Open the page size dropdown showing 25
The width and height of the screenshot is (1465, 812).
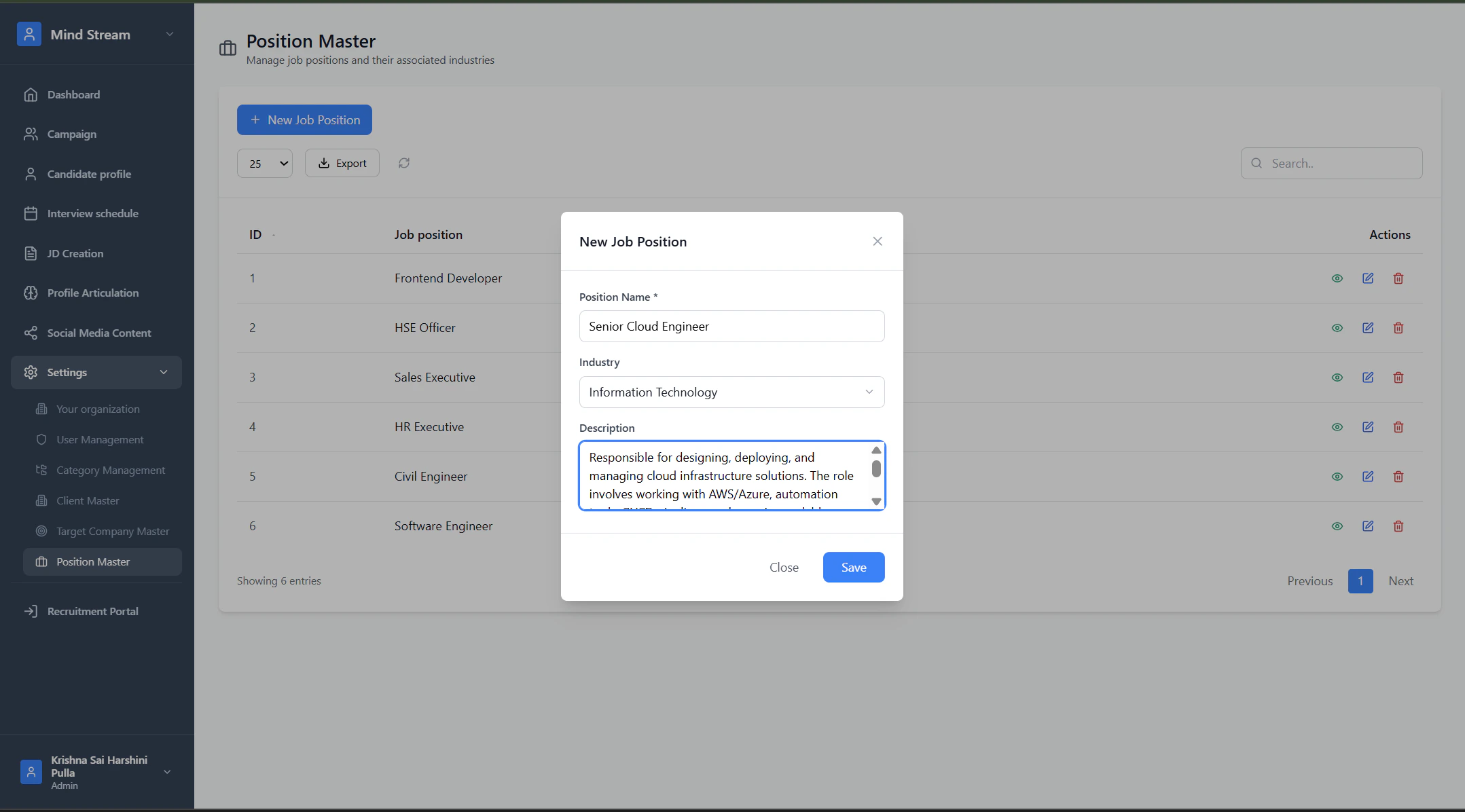264,164
